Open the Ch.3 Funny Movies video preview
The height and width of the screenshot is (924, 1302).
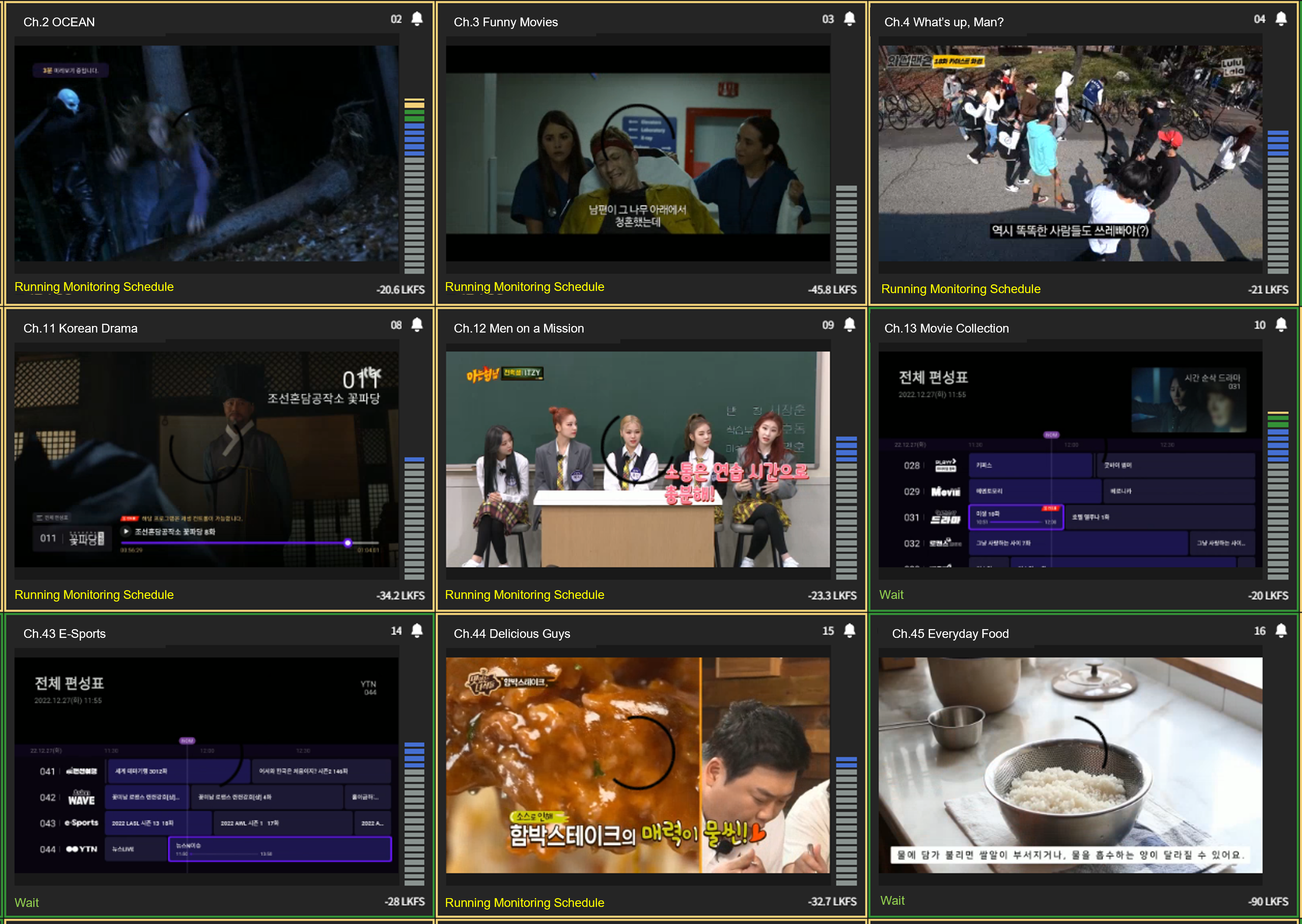(x=637, y=154)
